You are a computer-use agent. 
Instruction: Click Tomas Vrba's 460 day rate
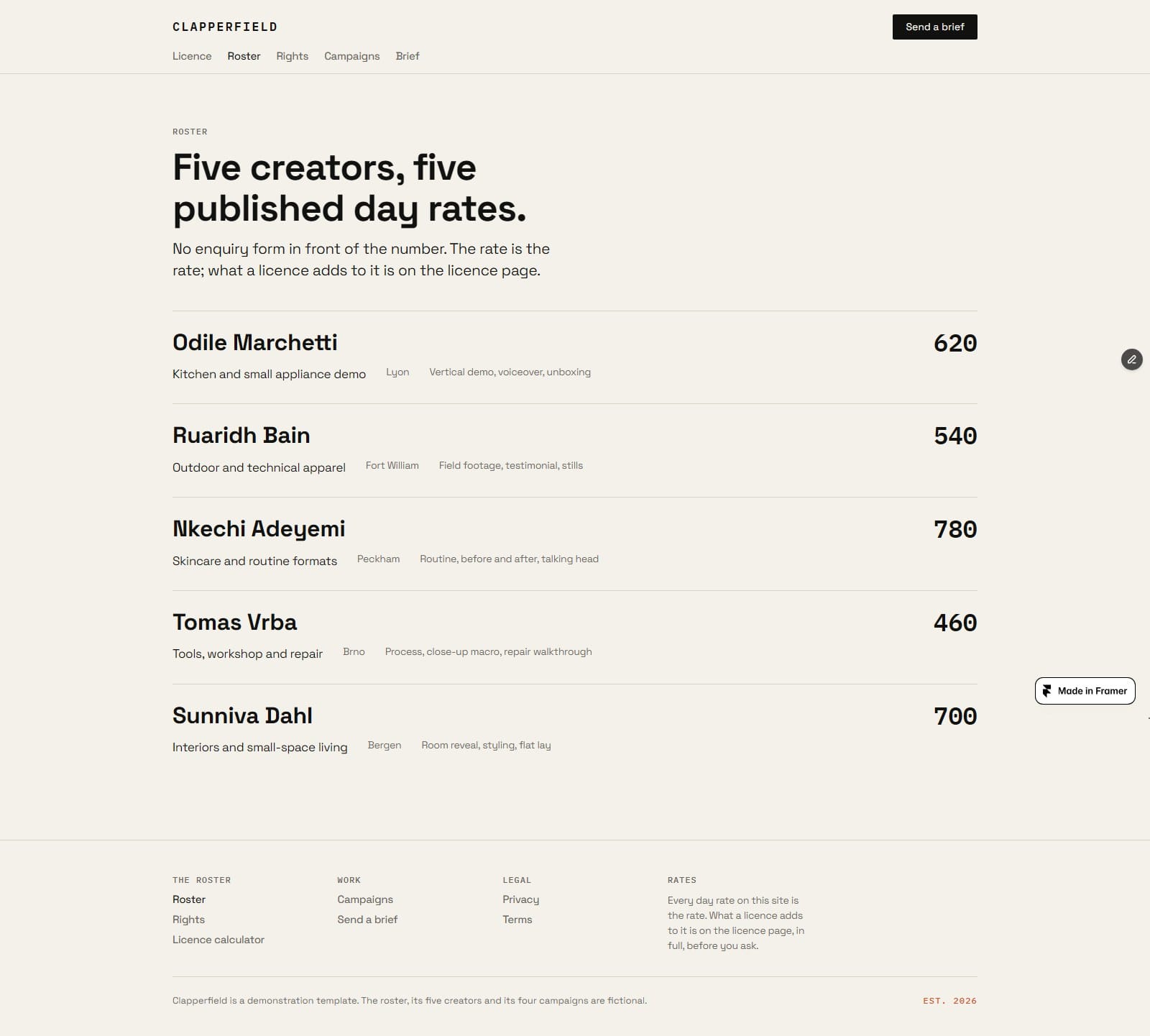tap(955, 623)
